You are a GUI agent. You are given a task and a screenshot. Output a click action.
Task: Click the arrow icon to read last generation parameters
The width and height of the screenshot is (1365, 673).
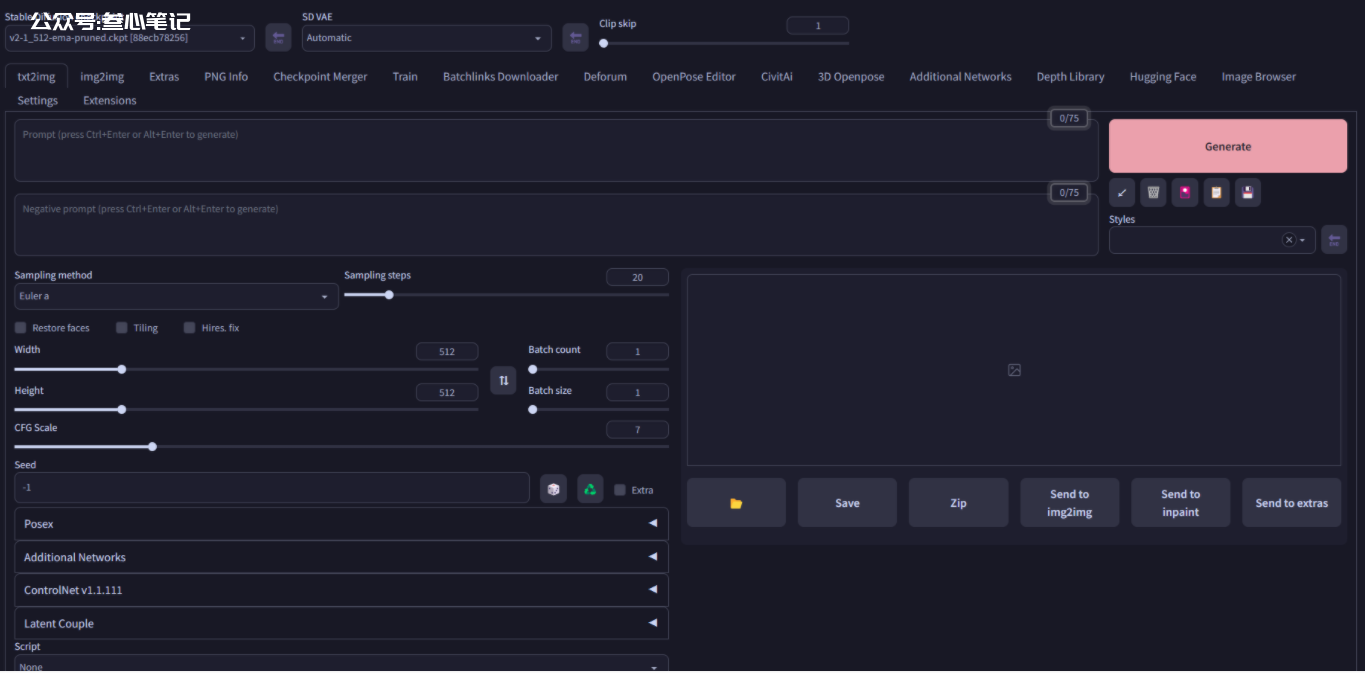pyautogui.click(x=1122, y=193)
